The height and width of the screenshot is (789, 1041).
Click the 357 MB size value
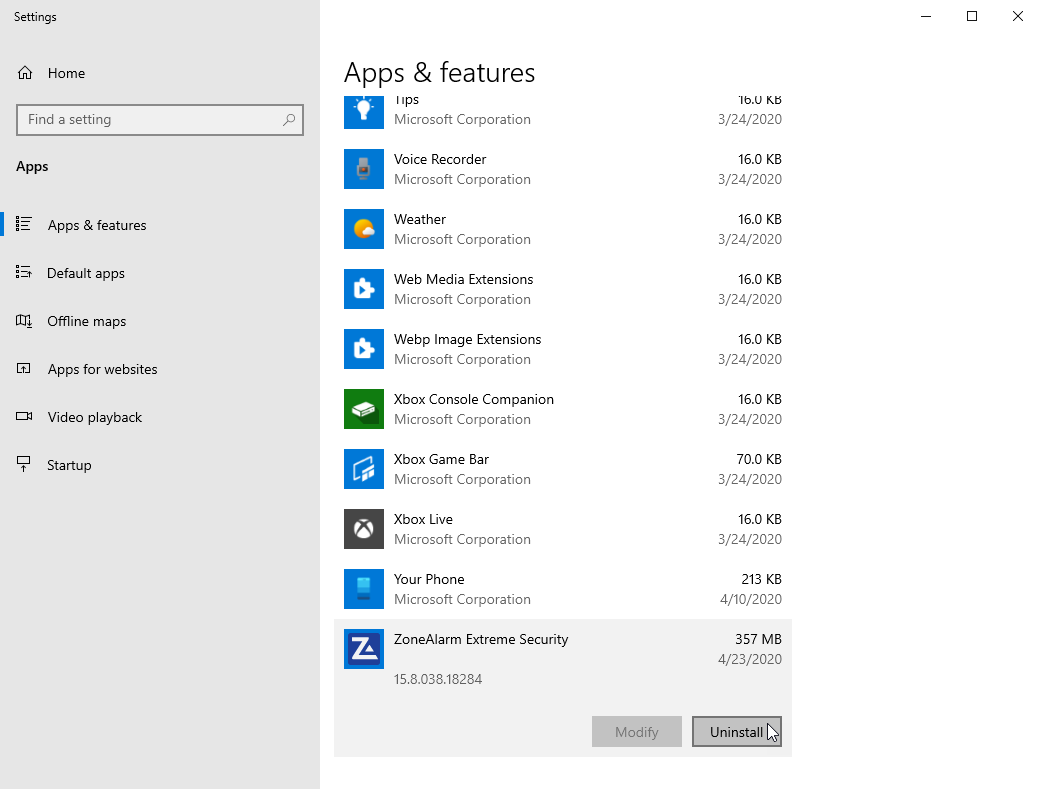(758, 639)
